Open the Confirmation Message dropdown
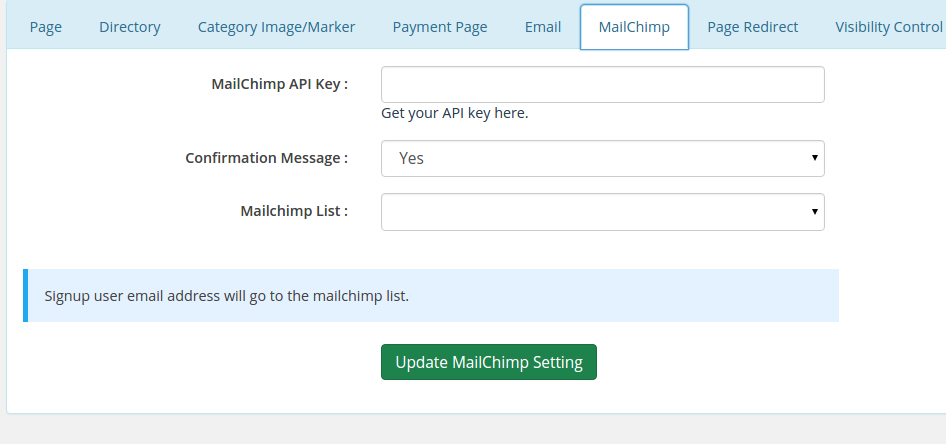 tap(603, 159)
